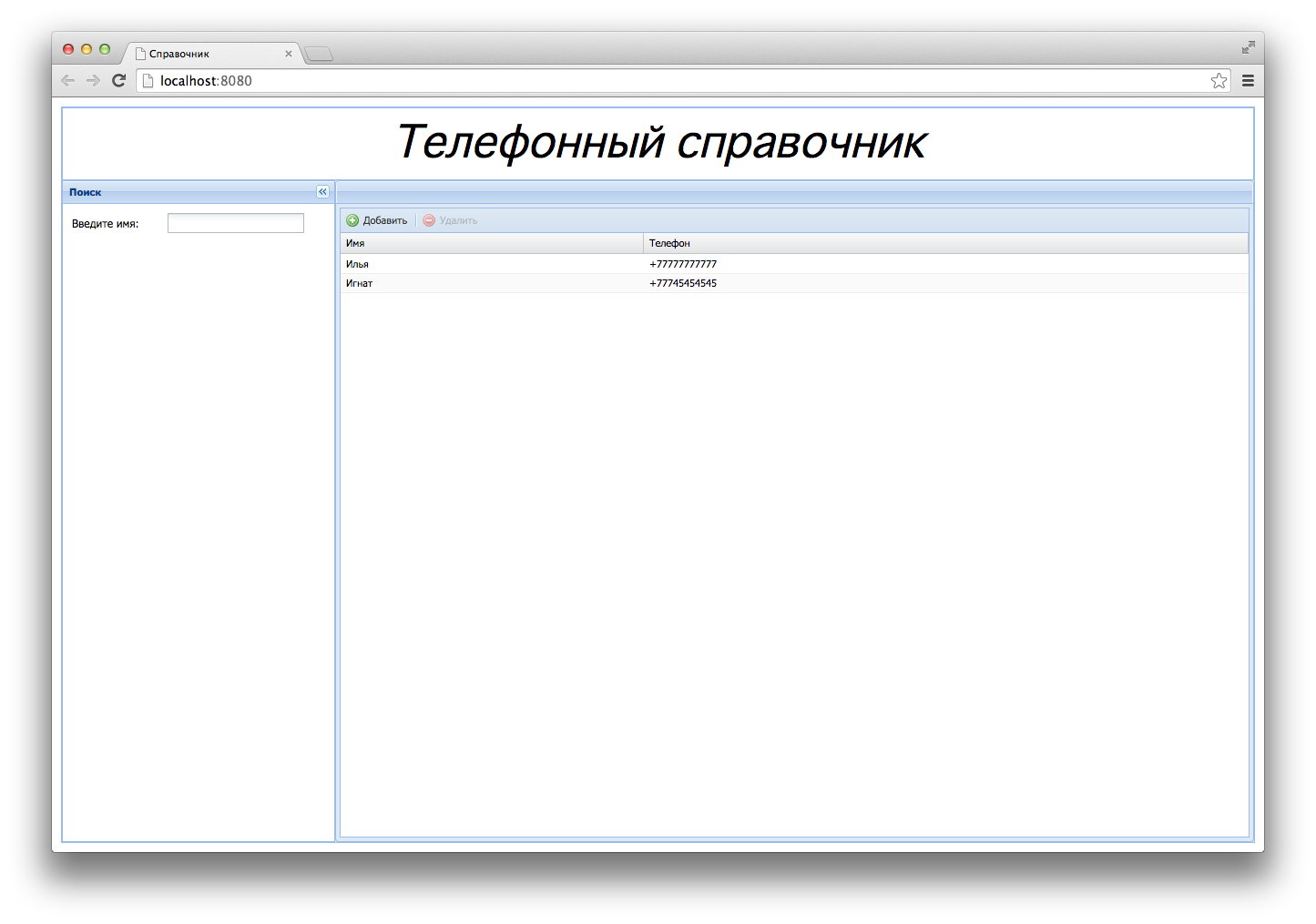
Task: Click the Введите имя label
Action: pyautogui.click(x=106, y=224)
